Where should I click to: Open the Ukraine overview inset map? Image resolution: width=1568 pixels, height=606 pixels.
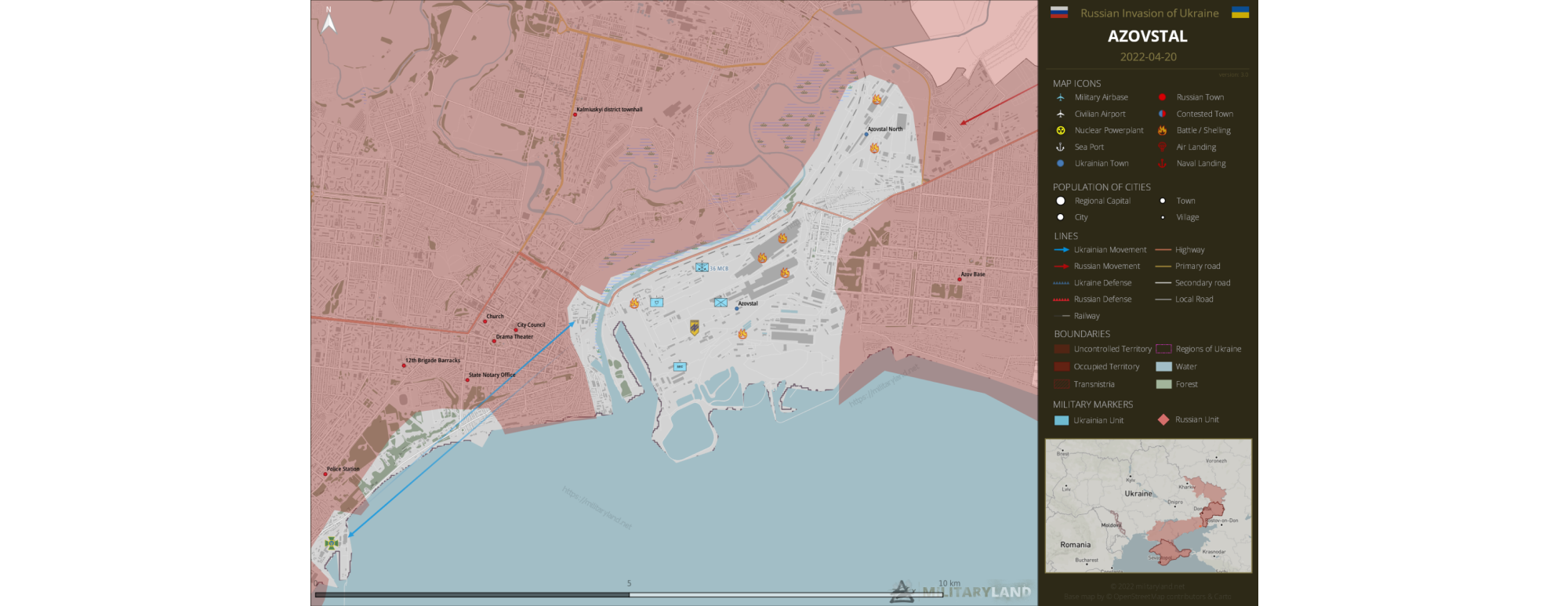click(1149, 506)
